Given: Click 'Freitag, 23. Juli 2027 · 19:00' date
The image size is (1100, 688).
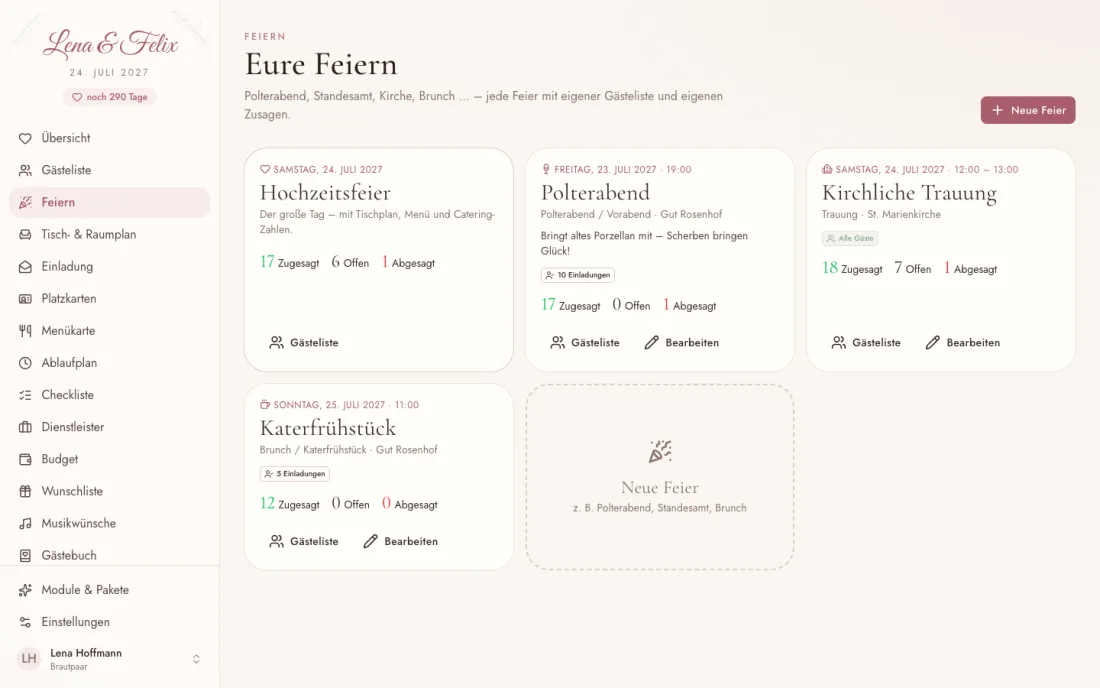Looking at the screenshot, I should point(622,170).
